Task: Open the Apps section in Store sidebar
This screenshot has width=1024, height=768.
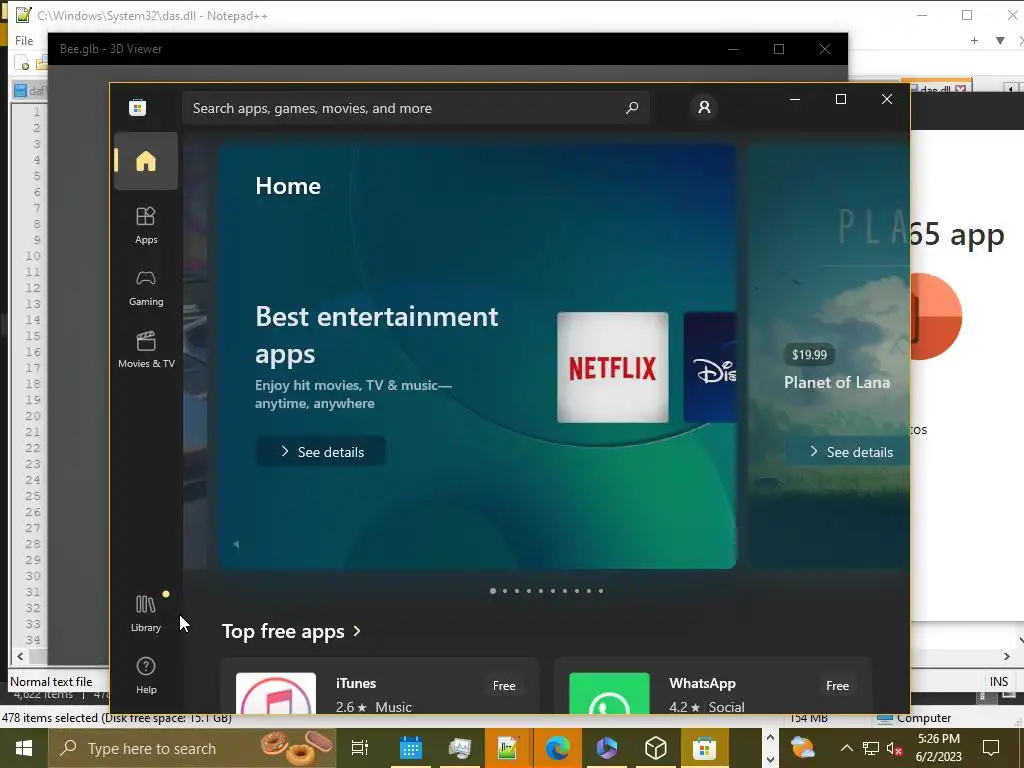Action: 146,225
